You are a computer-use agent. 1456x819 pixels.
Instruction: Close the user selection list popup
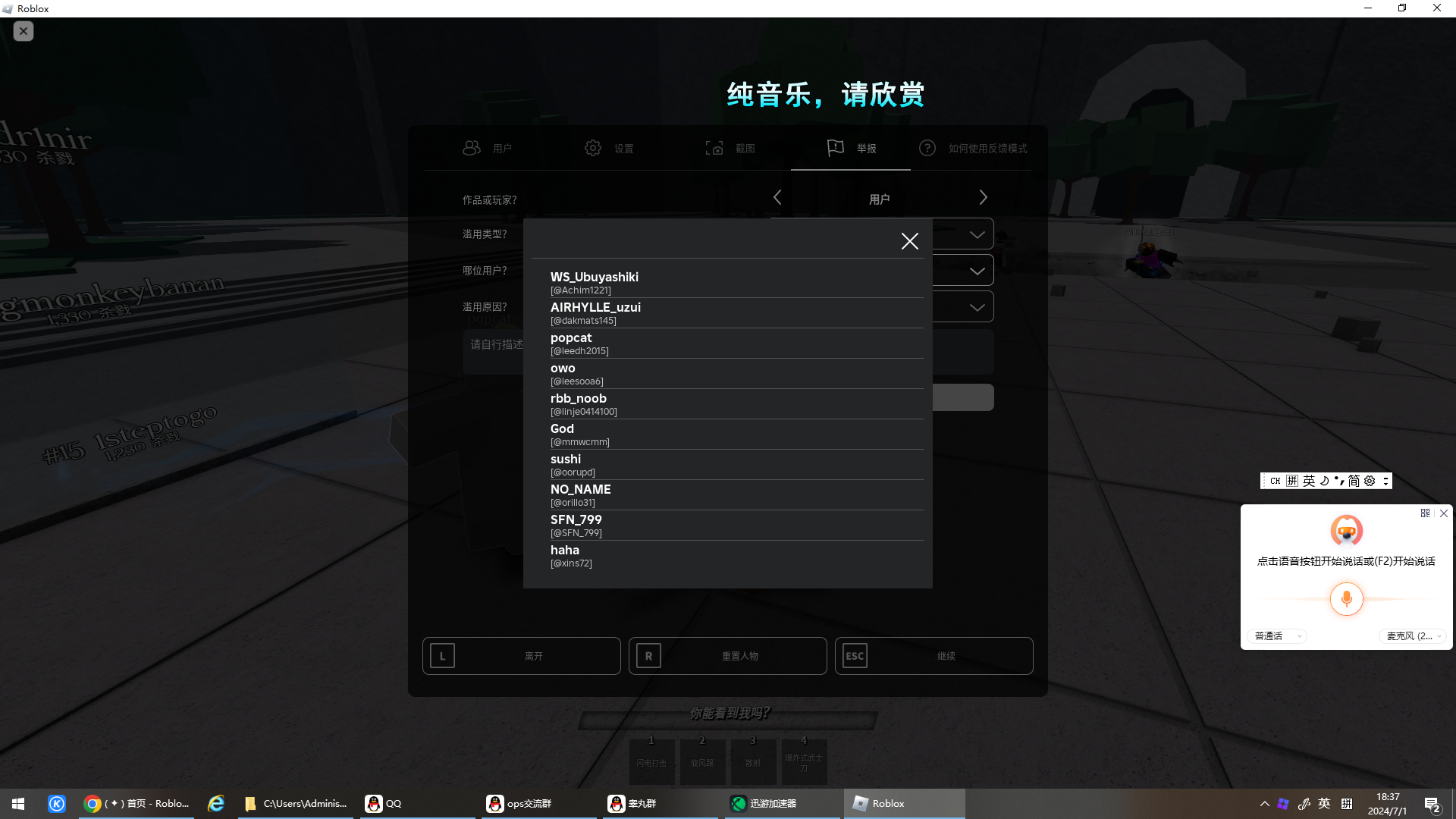pyautogui.click(x=910, y=241)
